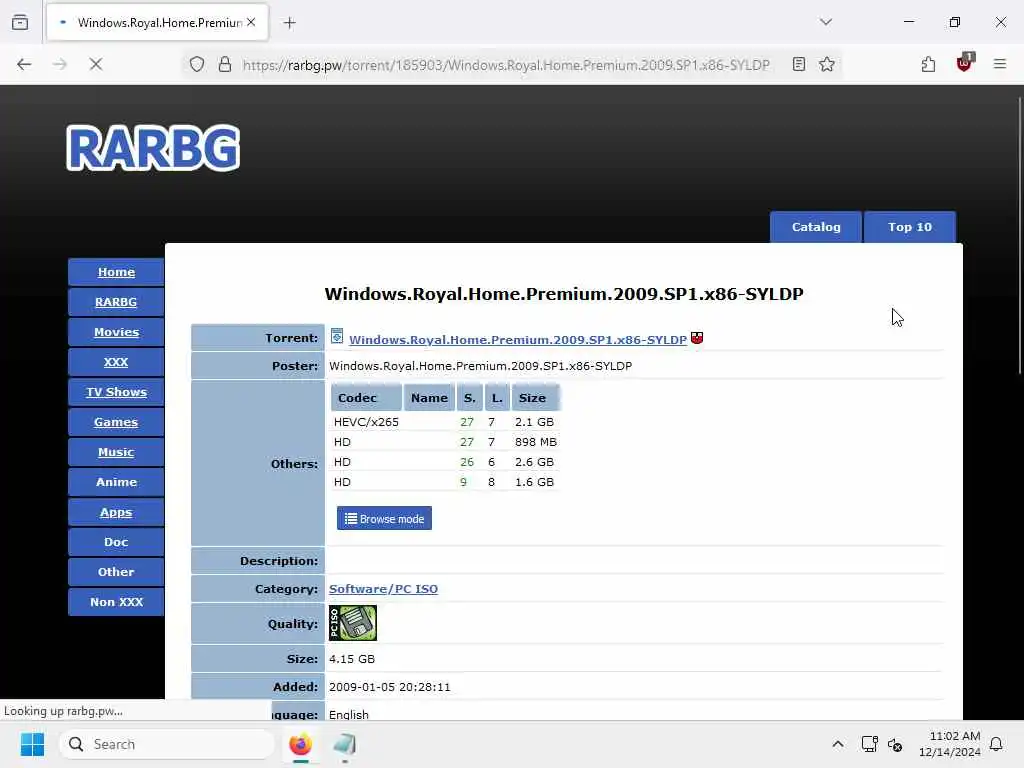Open the second pinned taskbar app
The width and height of the screenshot is (1024, 768).
344,744
